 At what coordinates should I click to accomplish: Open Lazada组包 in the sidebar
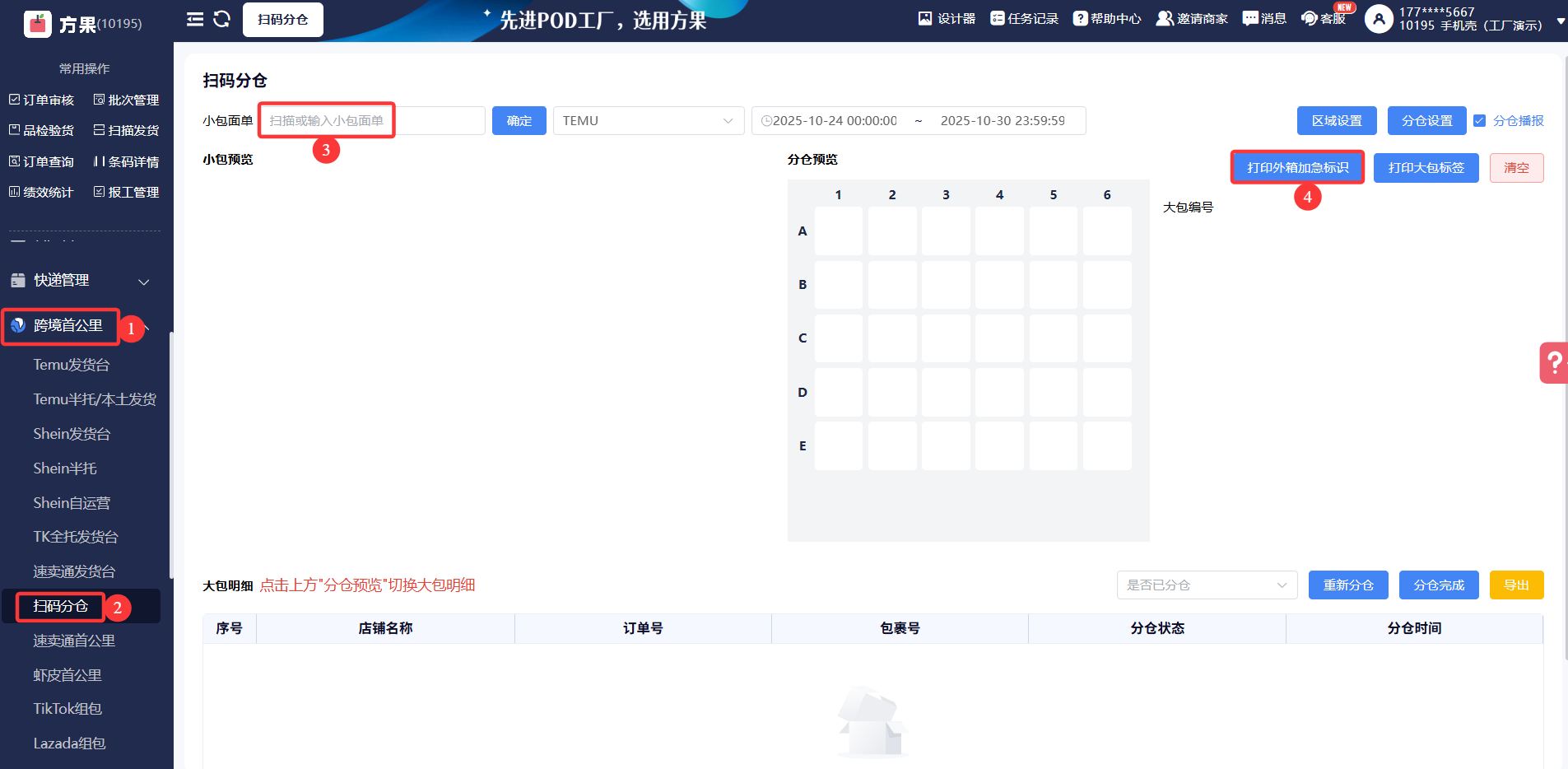(x=69, y=743)
